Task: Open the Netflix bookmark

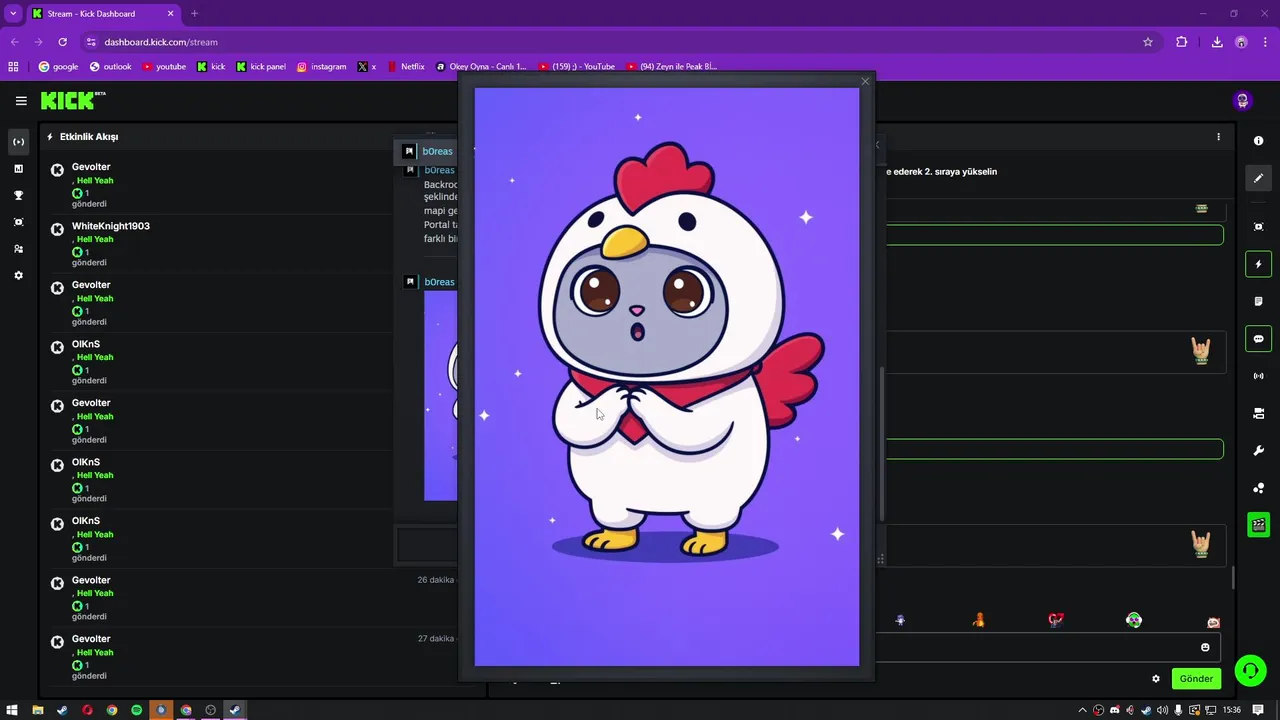Action: point(405,67)
